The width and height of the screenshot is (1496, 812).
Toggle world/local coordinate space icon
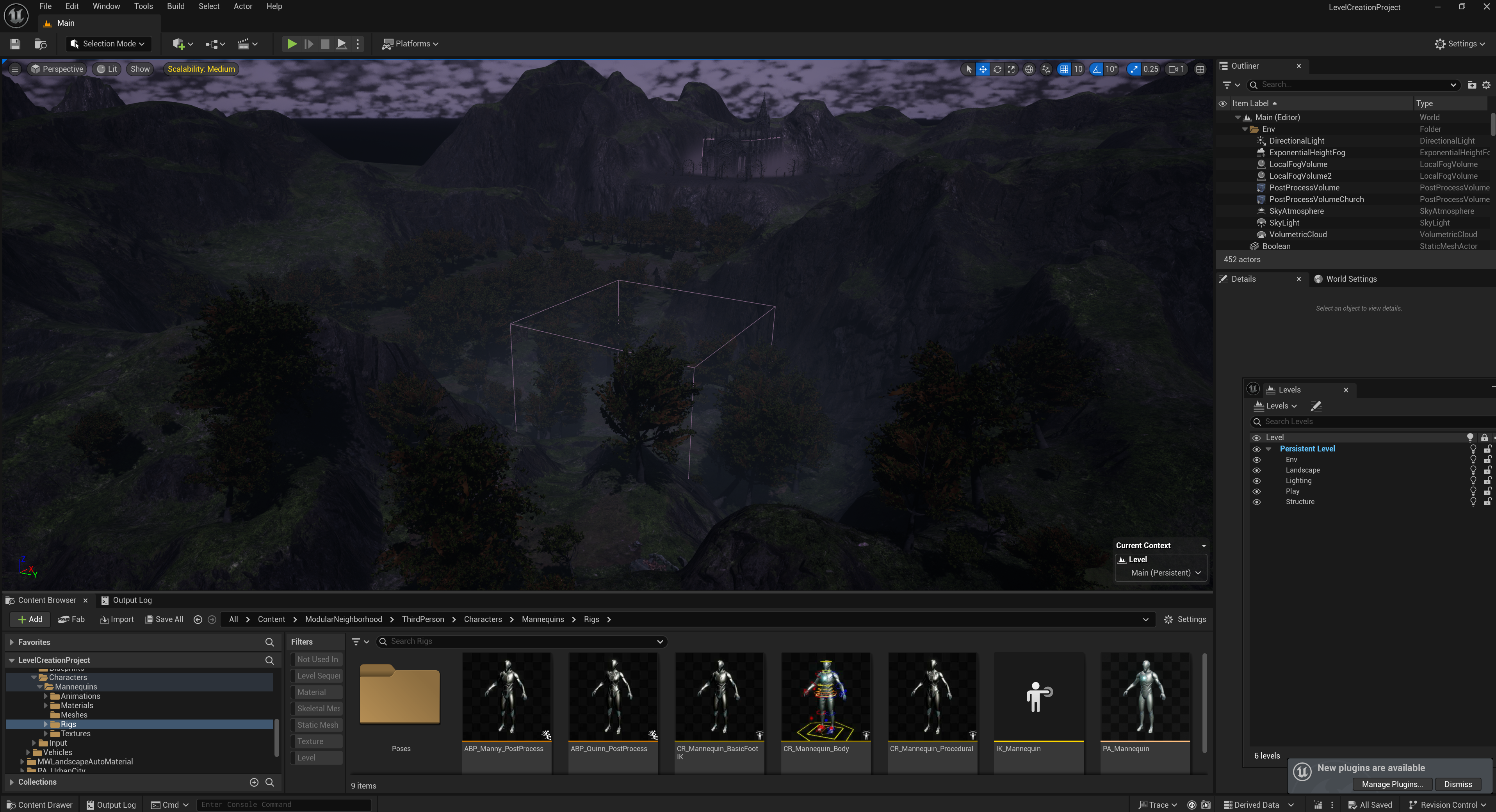[x=1029, y=69]
